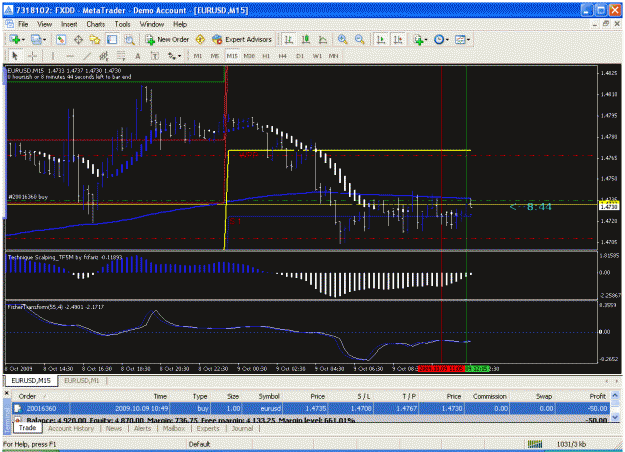
Task: Select order 20016360 row
Action: 311,409
